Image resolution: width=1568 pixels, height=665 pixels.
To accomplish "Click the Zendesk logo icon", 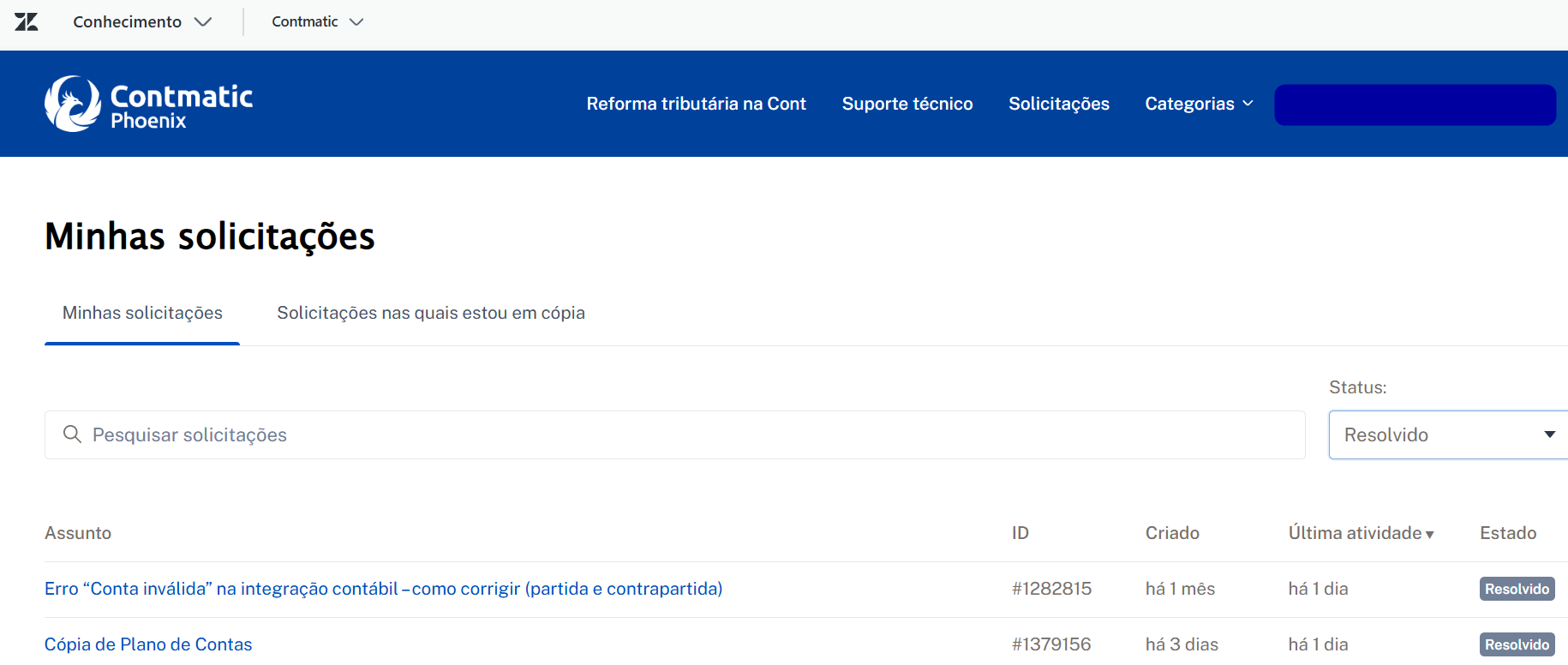I will (x=27, y=21).
